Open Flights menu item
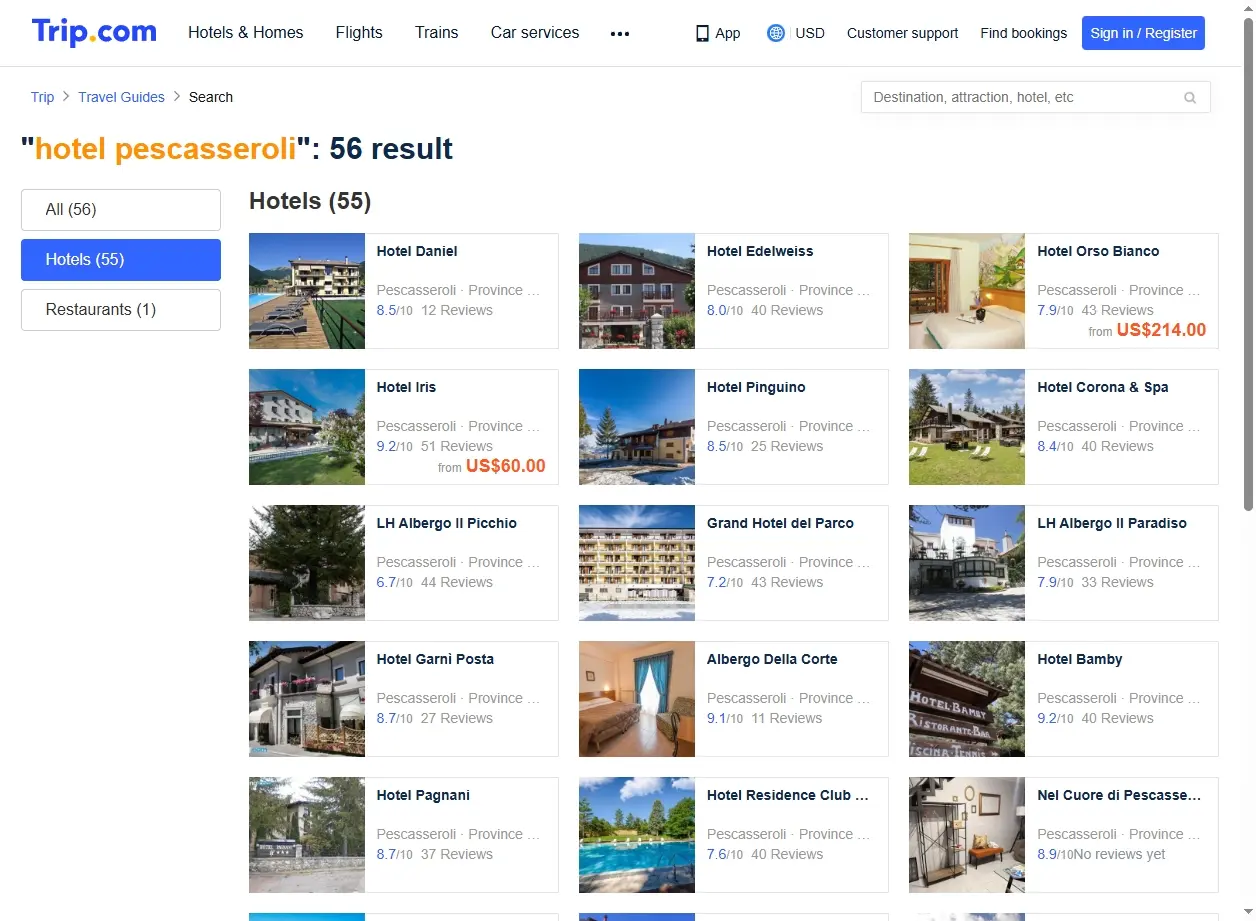 359,32
